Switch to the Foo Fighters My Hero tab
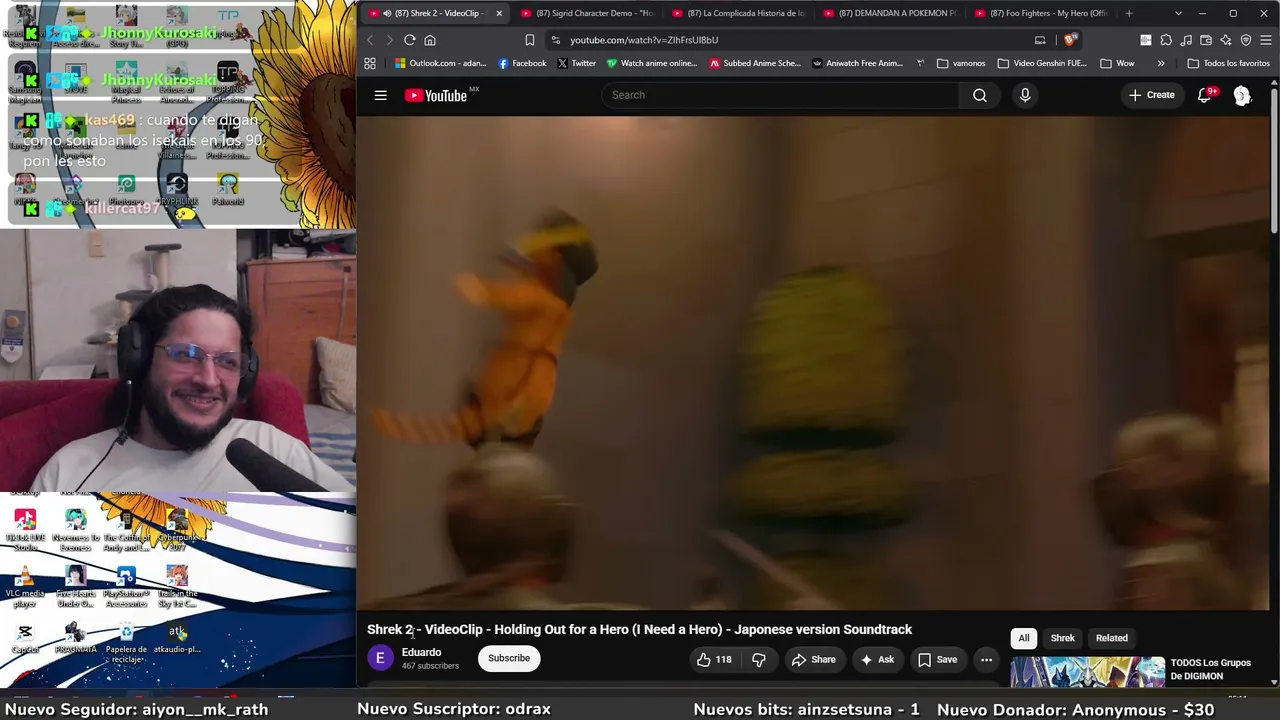This screenshot has height=720, width=1280. point(1041,13)
